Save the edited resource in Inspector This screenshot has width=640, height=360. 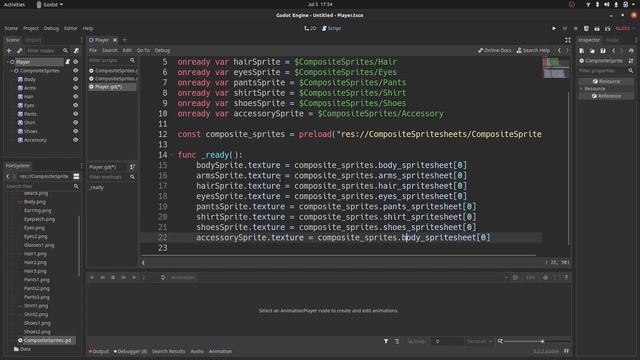[x=603, y=51]
